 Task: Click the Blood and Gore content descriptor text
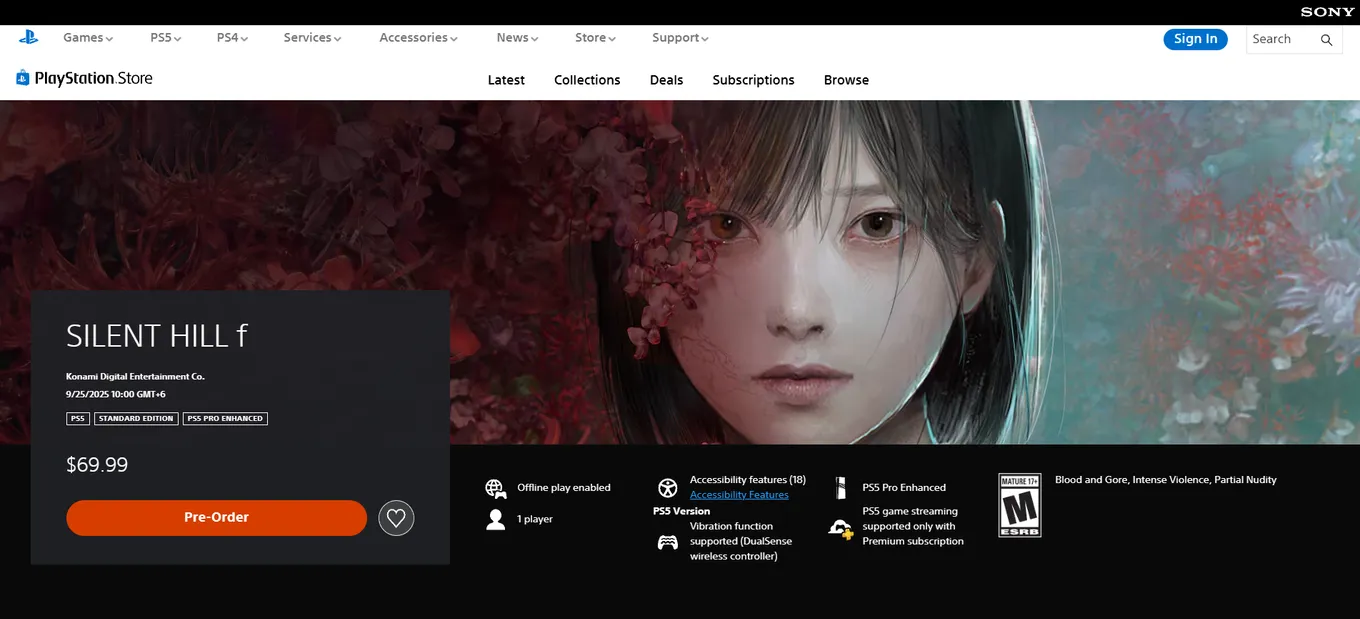[x=1165, y=480]
